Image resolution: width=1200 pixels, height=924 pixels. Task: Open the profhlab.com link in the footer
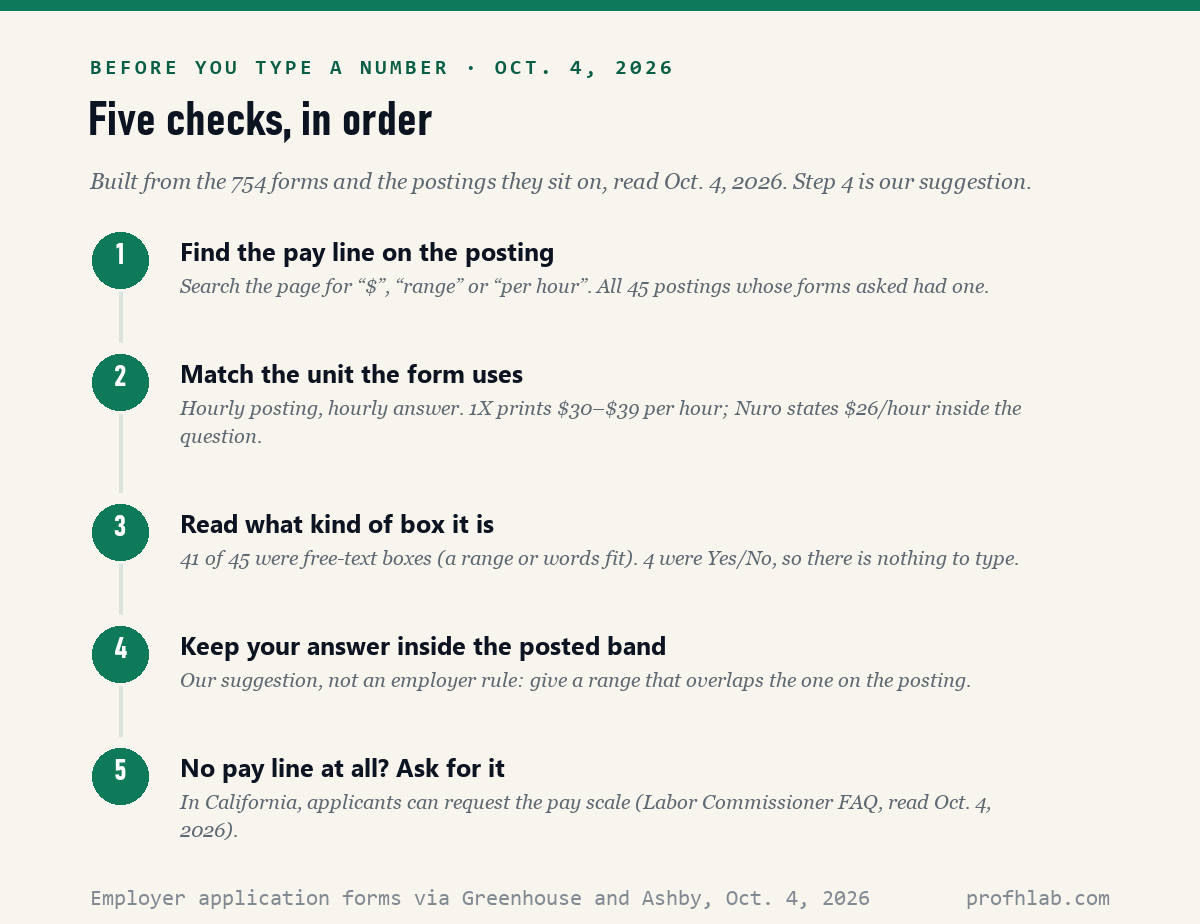click(x=1038, y=898)
